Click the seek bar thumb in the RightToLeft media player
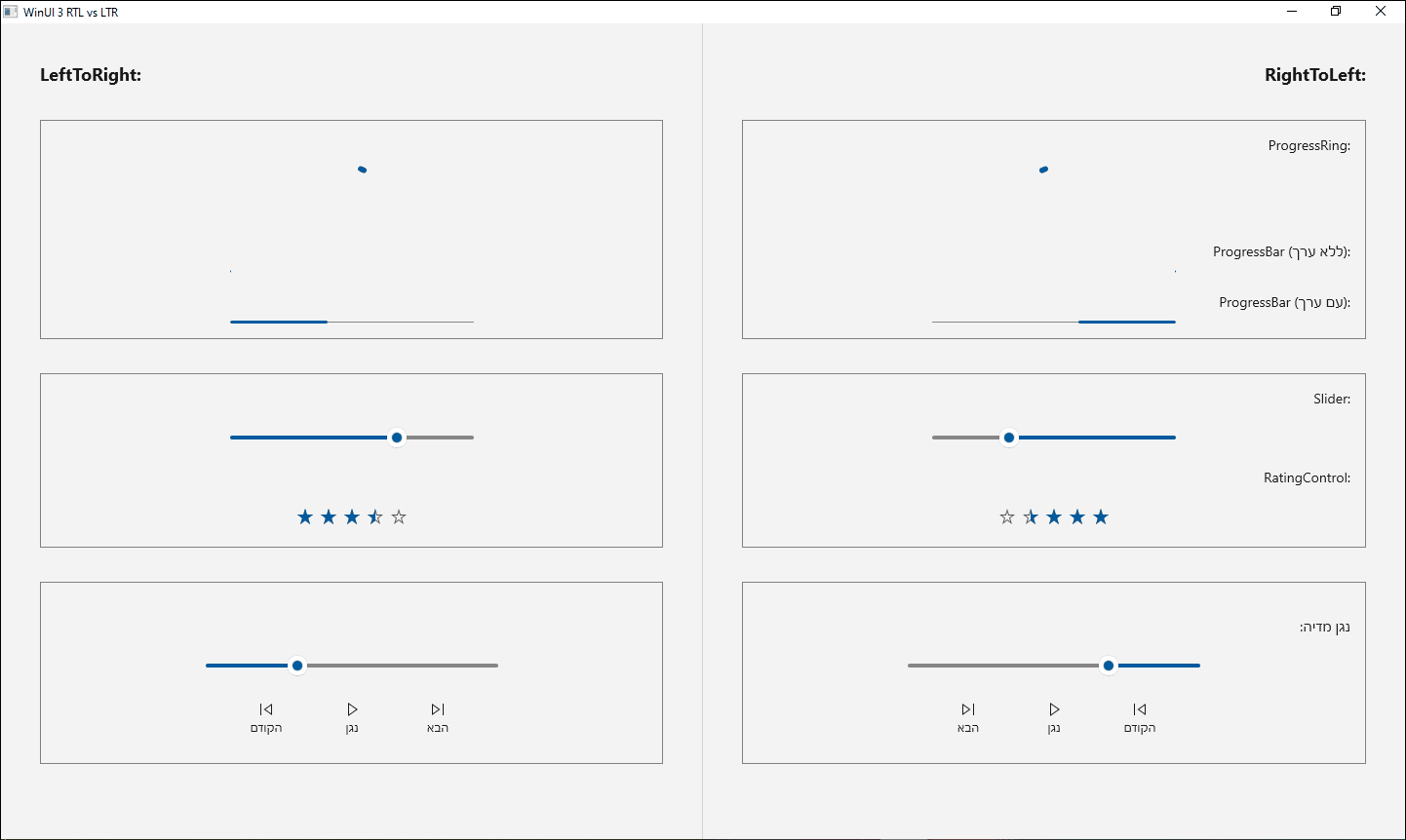Screen dimensions: 1406x840 click(x=1108, y=666)
